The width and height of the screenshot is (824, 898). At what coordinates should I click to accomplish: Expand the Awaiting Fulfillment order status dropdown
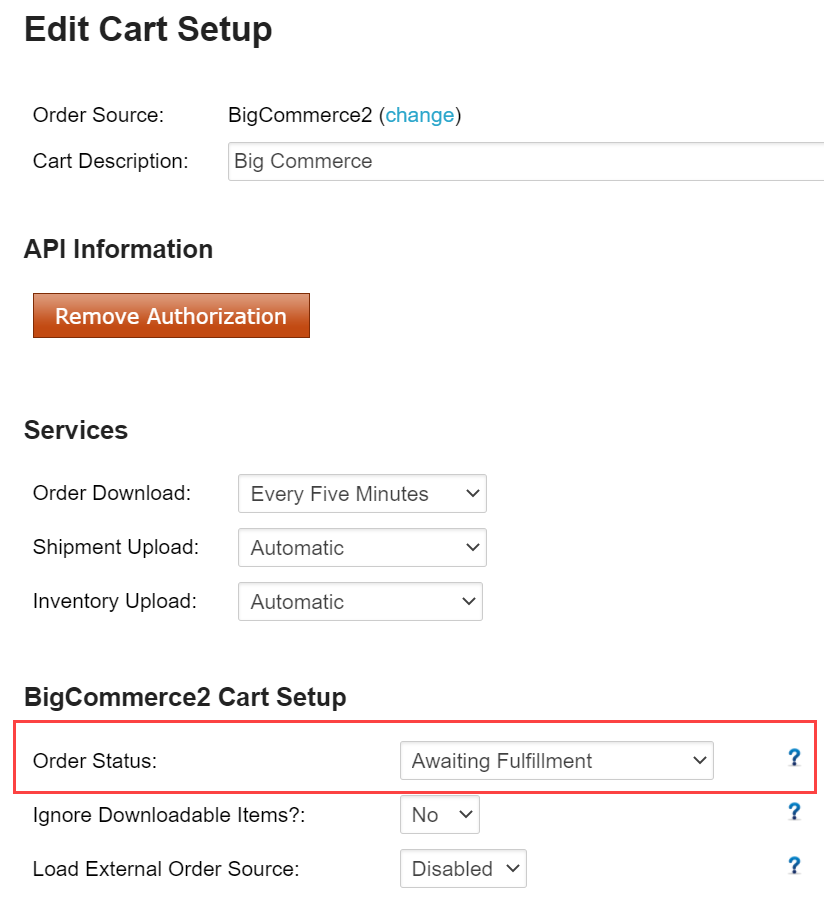[557, 761]
